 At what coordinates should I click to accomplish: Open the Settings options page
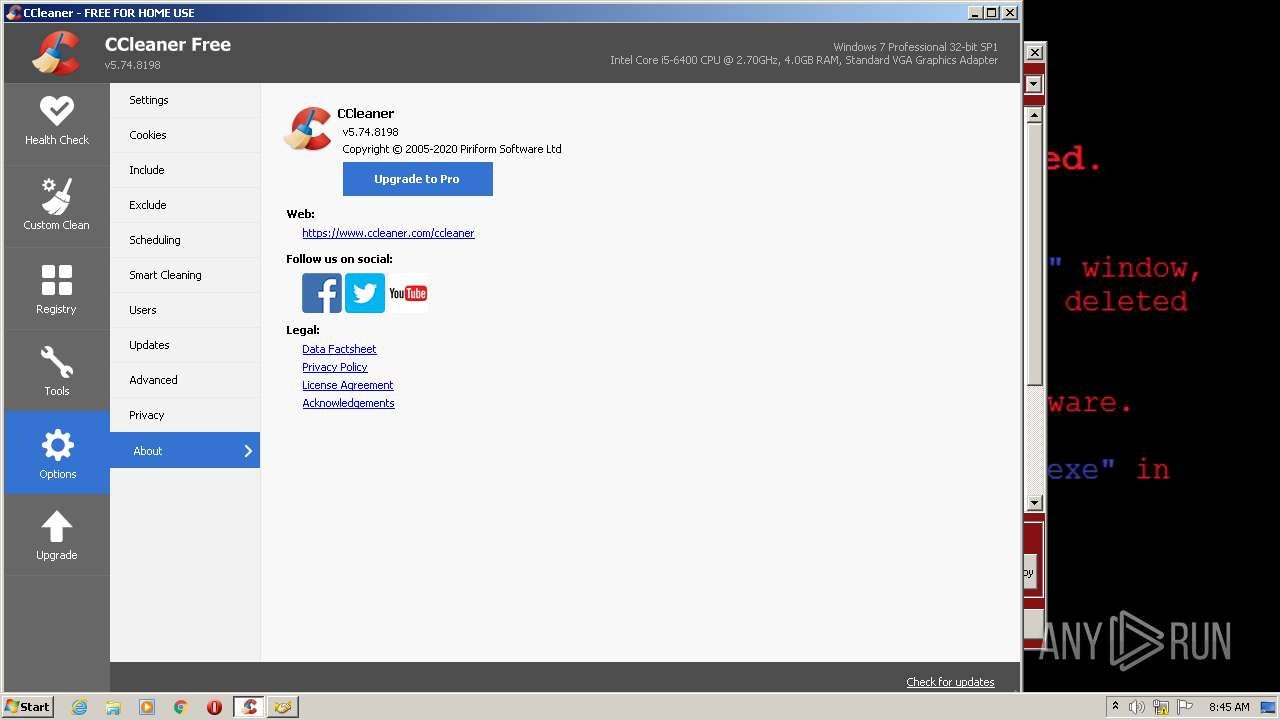click(185, 100)
